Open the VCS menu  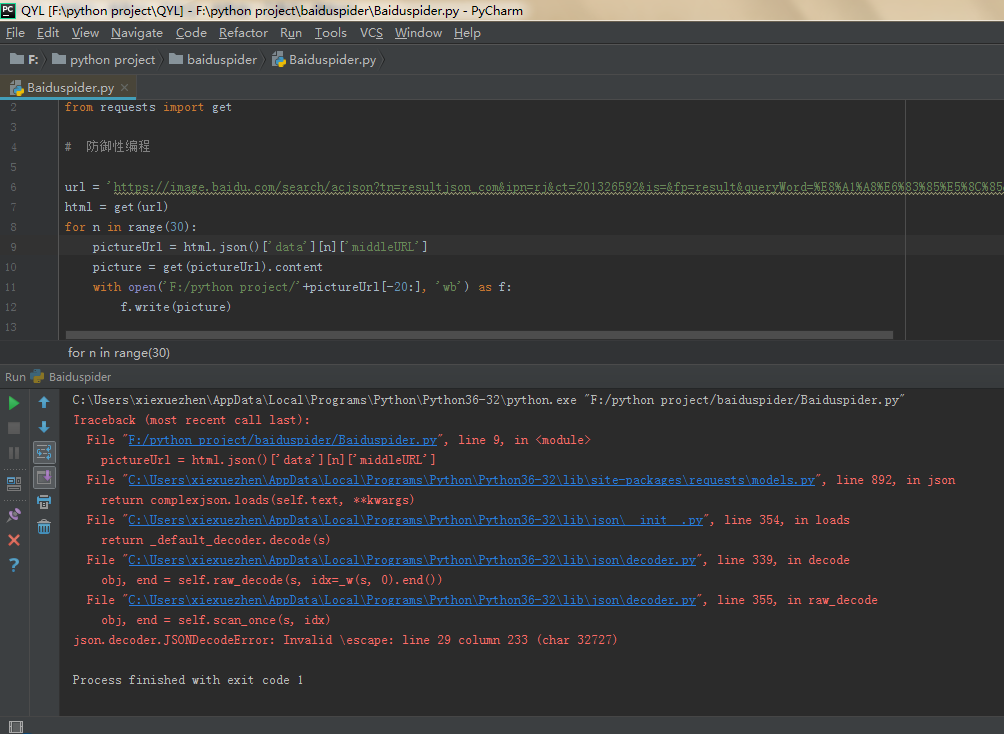[371, 33]
